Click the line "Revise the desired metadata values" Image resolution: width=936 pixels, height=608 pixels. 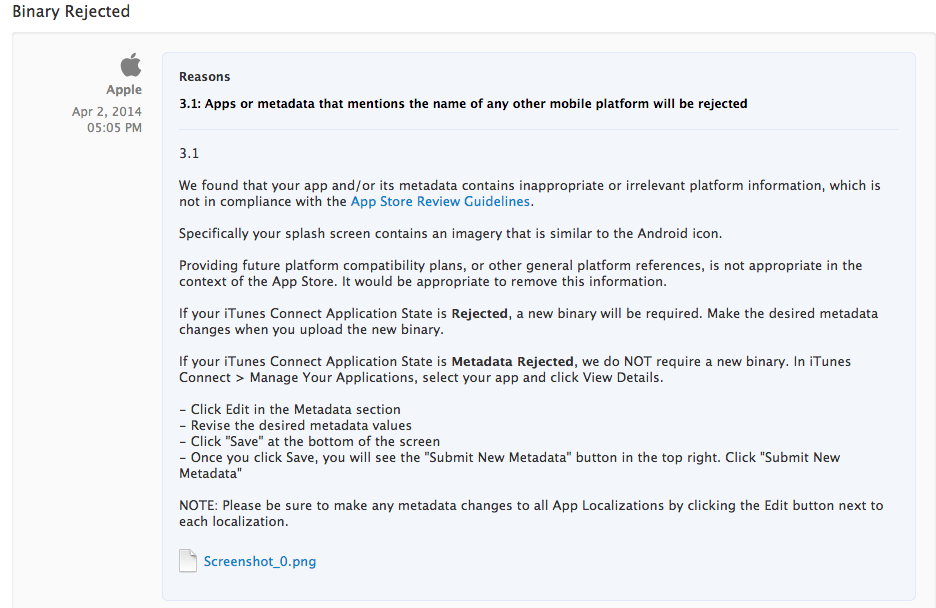[295, 425]
